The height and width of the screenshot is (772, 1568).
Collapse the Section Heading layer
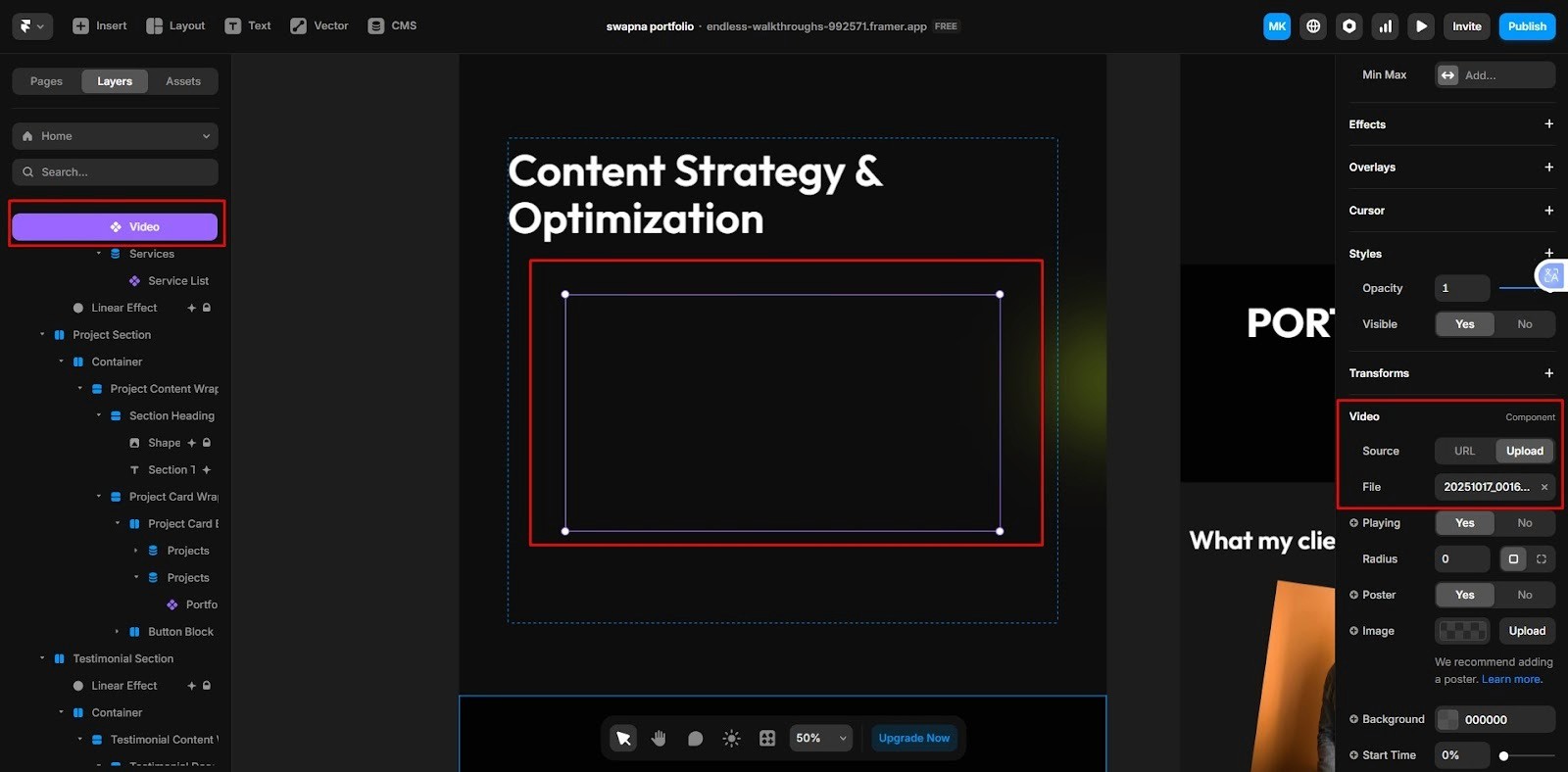(98, 415)
